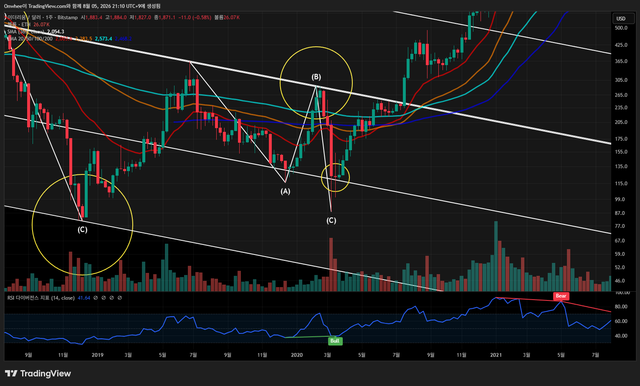Image resolution: width=640 pixels, height=386 pixels.
Task: Click the 2019 label on the time axis
Action: (98, 355)
